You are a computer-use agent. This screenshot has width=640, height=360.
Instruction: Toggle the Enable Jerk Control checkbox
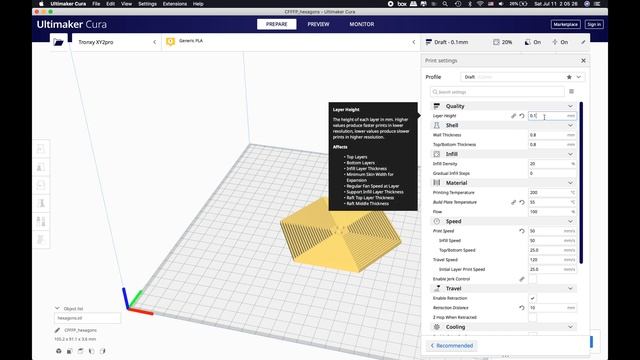click(x=533, y=279)
